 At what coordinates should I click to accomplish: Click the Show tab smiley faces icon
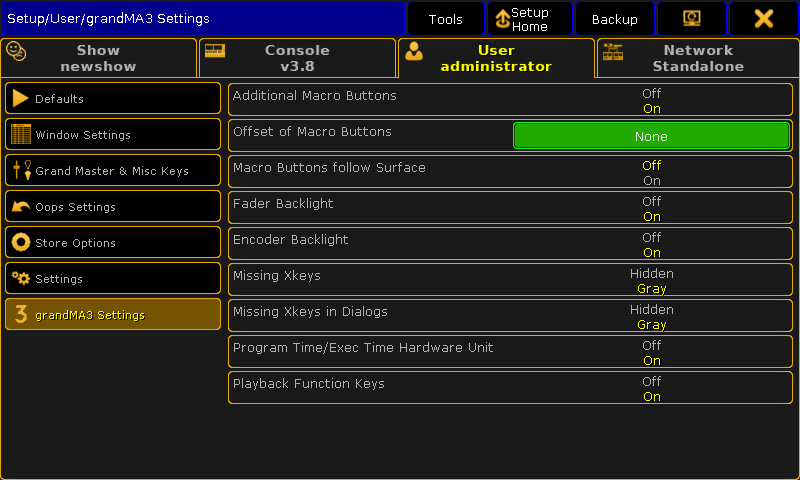(16, 52)
